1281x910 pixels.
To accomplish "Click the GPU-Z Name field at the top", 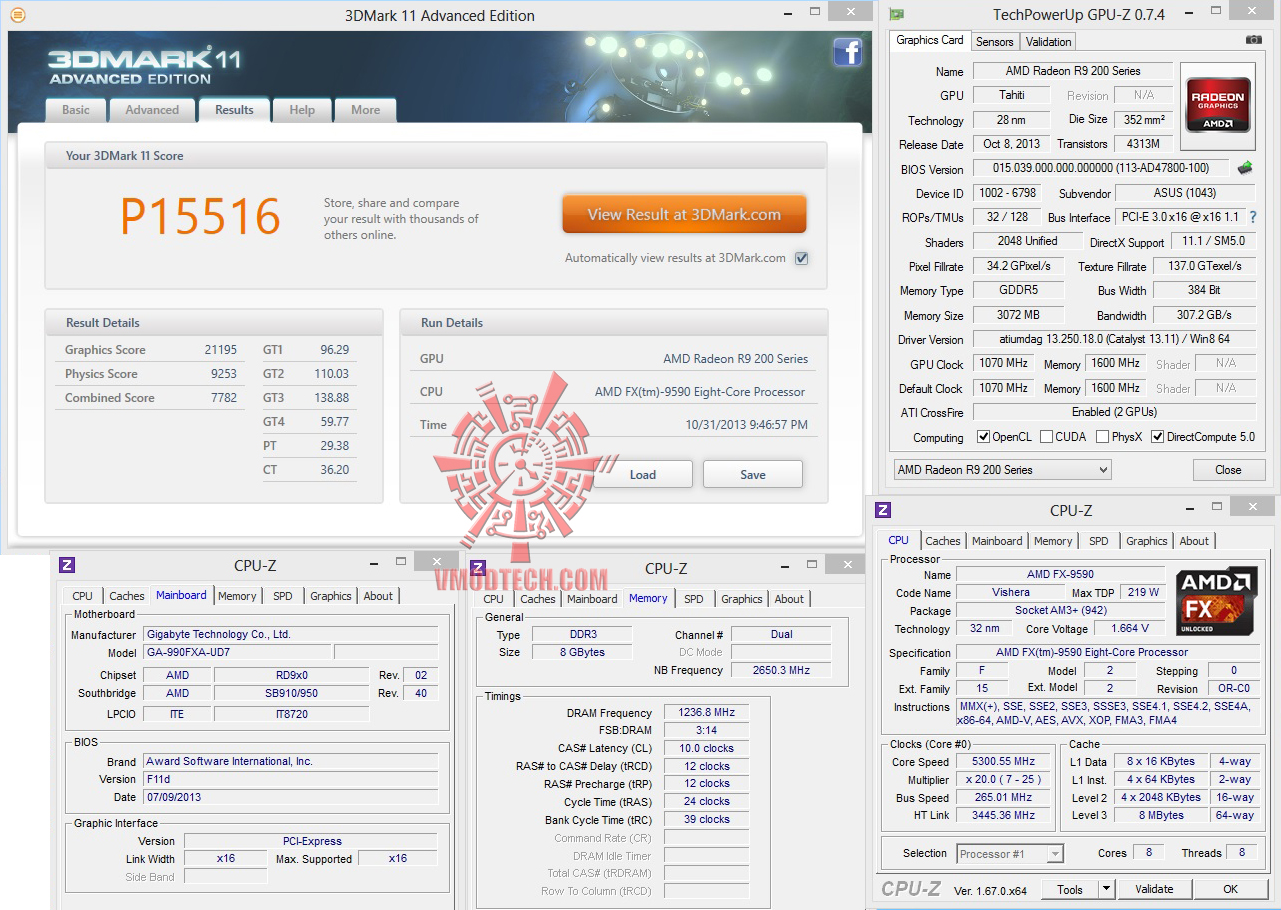I will pyautogui.click(x=1073, y=71).
